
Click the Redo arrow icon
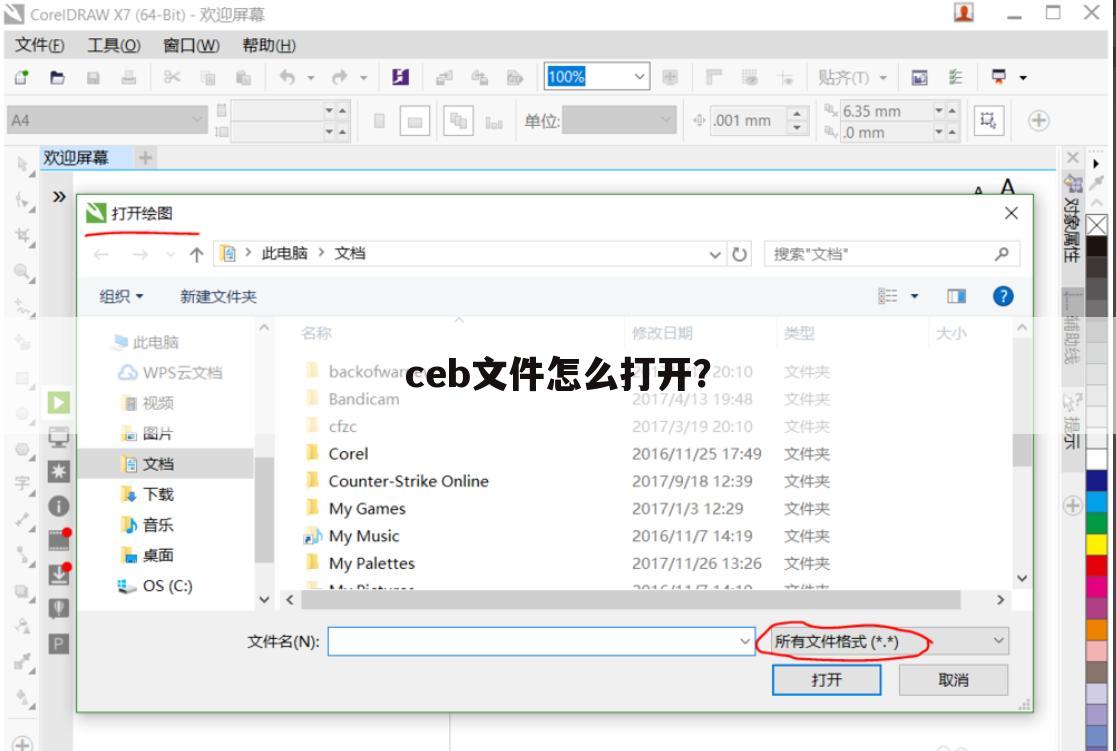click(x=339, y=77)
